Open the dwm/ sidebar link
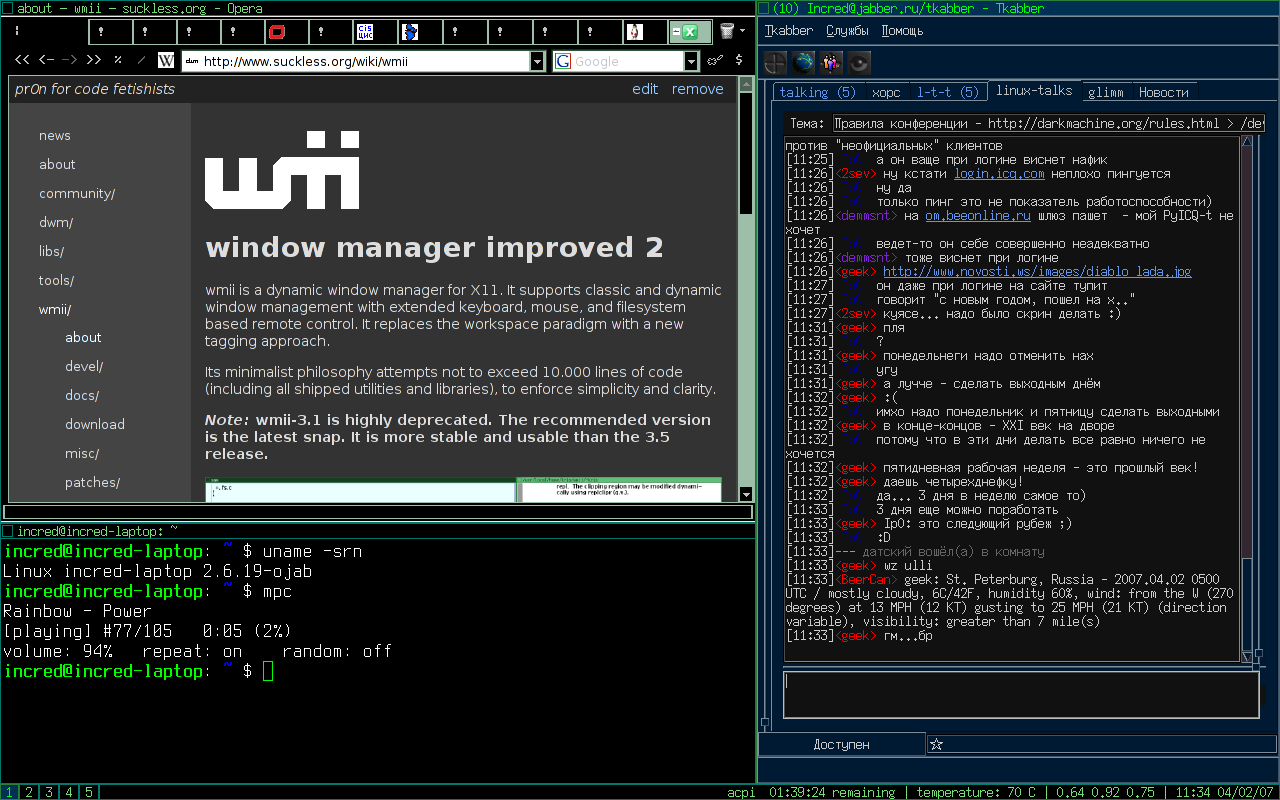Image resolution: width=1280 pixels, height=800 pixels. (x=56, y=222)
